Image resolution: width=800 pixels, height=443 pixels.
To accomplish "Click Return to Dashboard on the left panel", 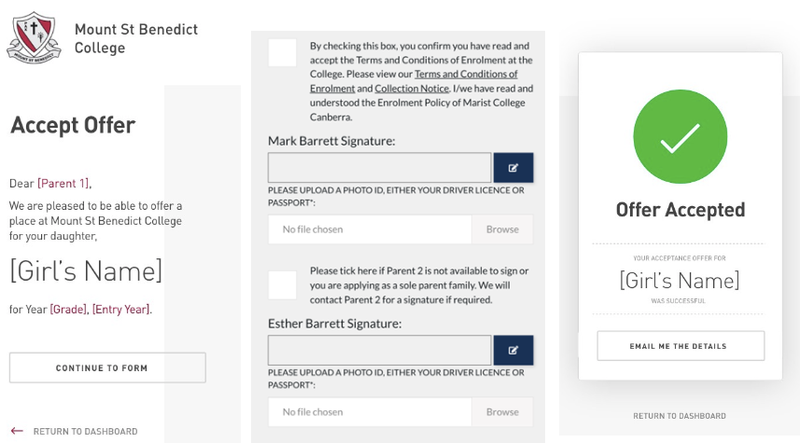I will tap(85, 431).
